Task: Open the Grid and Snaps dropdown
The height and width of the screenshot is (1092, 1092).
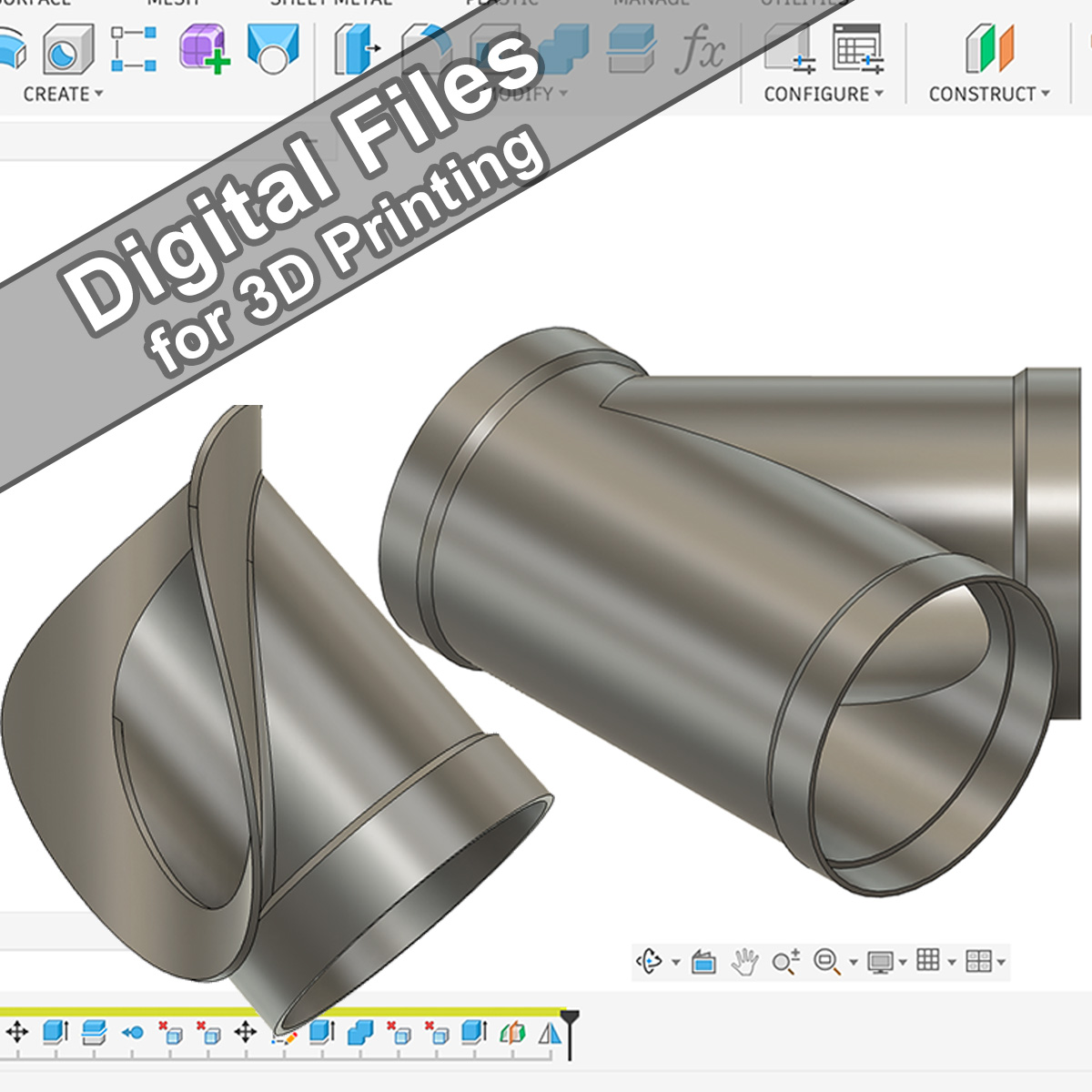Action: coord(935,962)
